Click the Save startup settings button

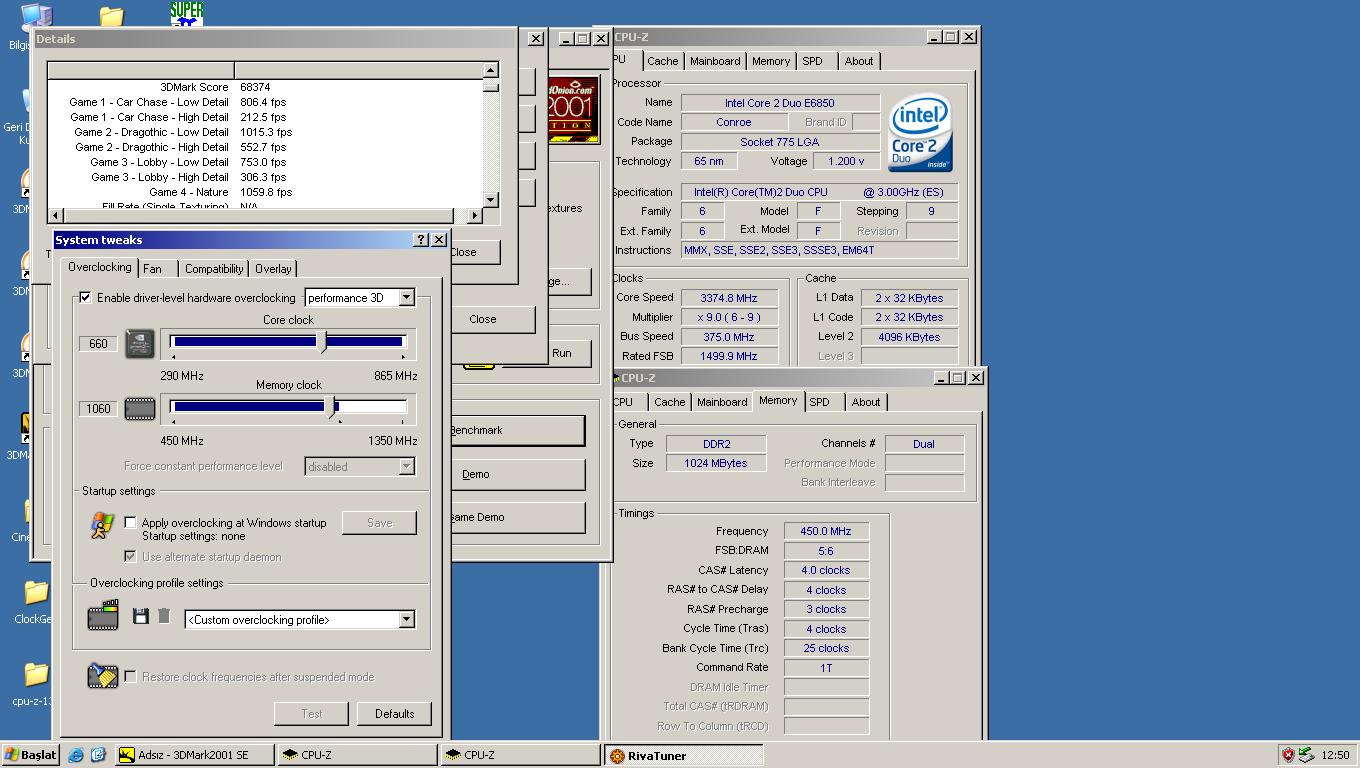(x=379, y=522)
